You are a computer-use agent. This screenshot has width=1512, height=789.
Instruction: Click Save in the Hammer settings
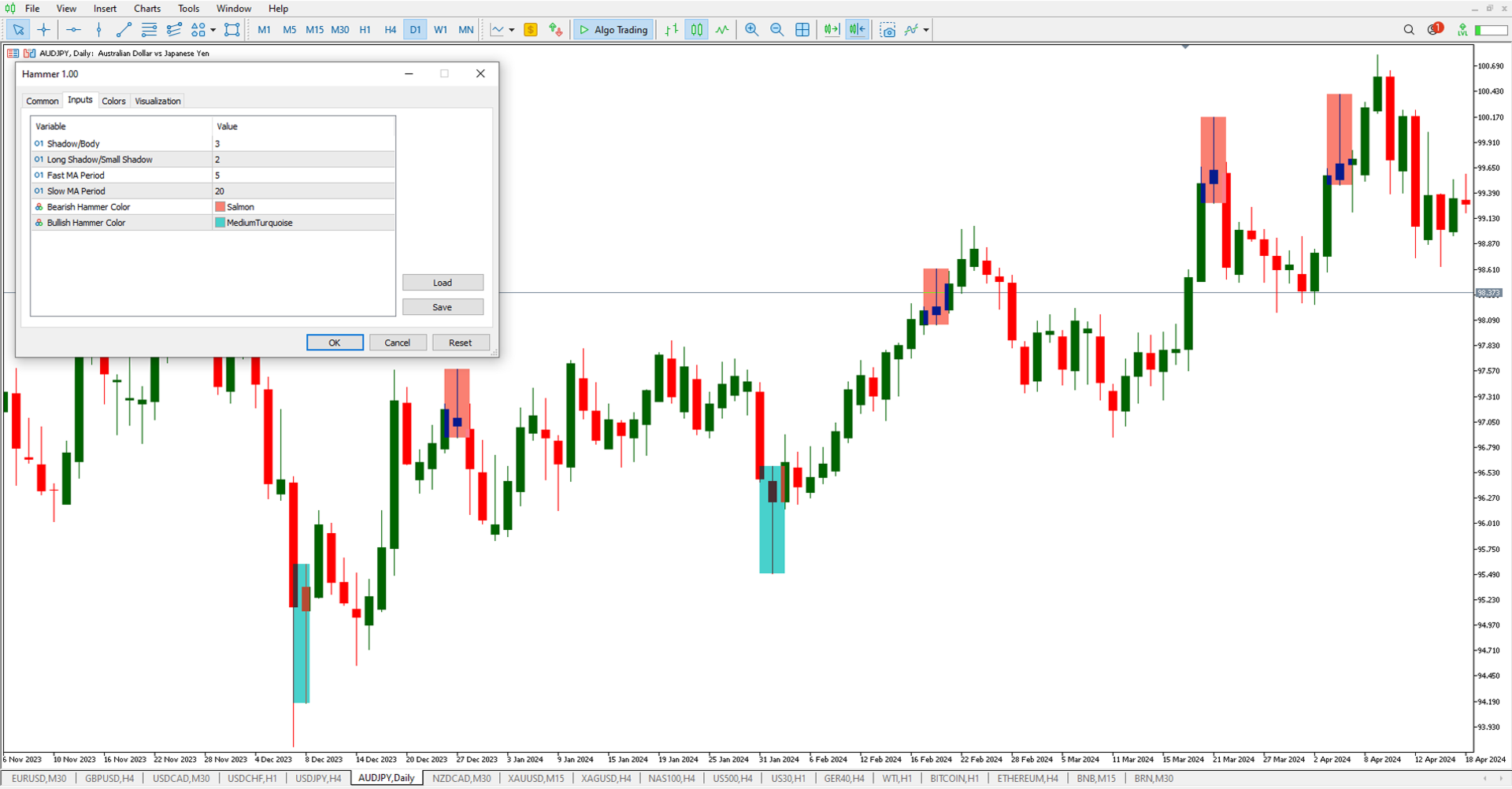pyautogui.click(x=443, y=306)
